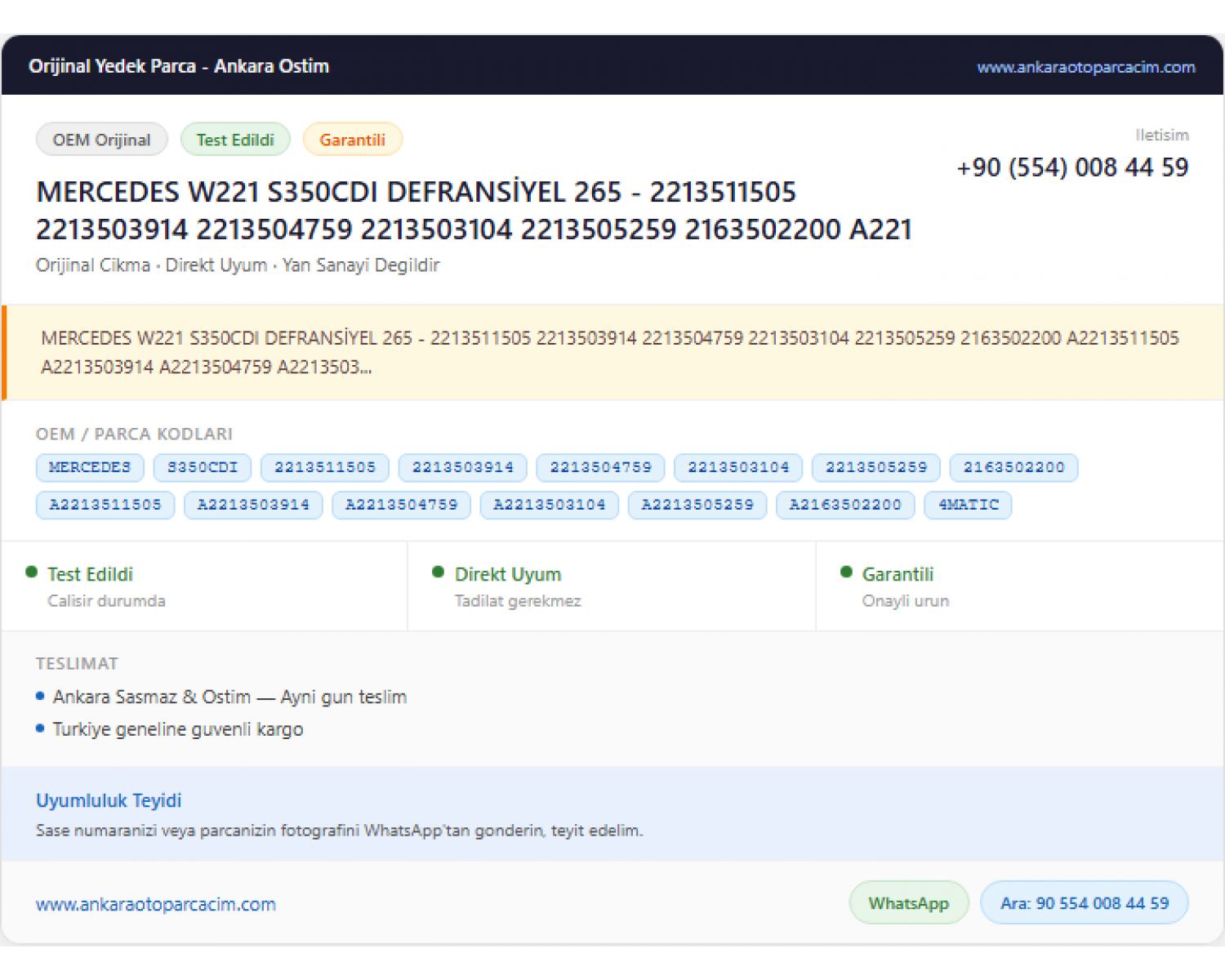Click the A2163502200 code tag

click(x=845, y=505)
